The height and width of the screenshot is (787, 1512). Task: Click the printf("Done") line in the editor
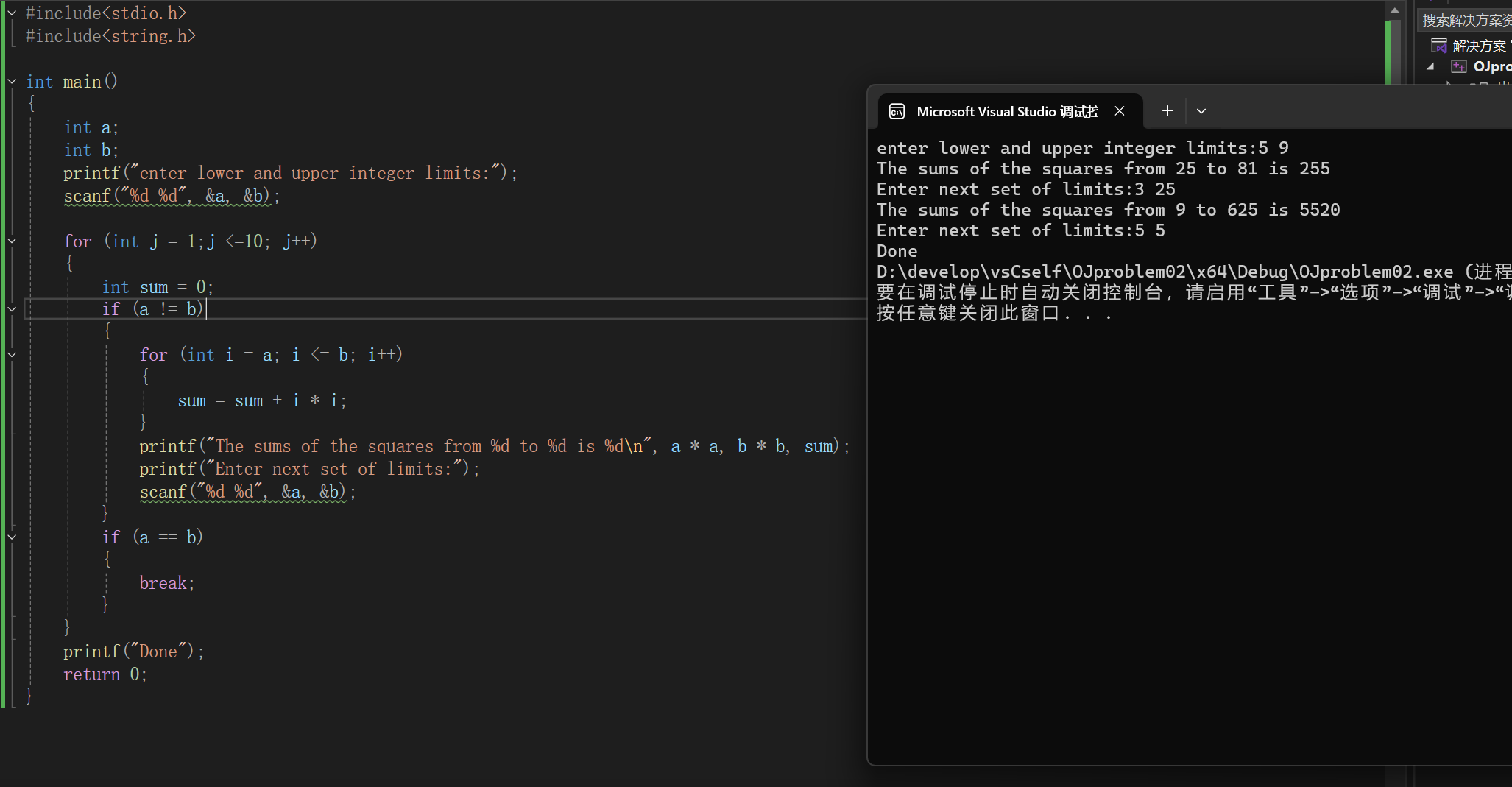(133, 652)
